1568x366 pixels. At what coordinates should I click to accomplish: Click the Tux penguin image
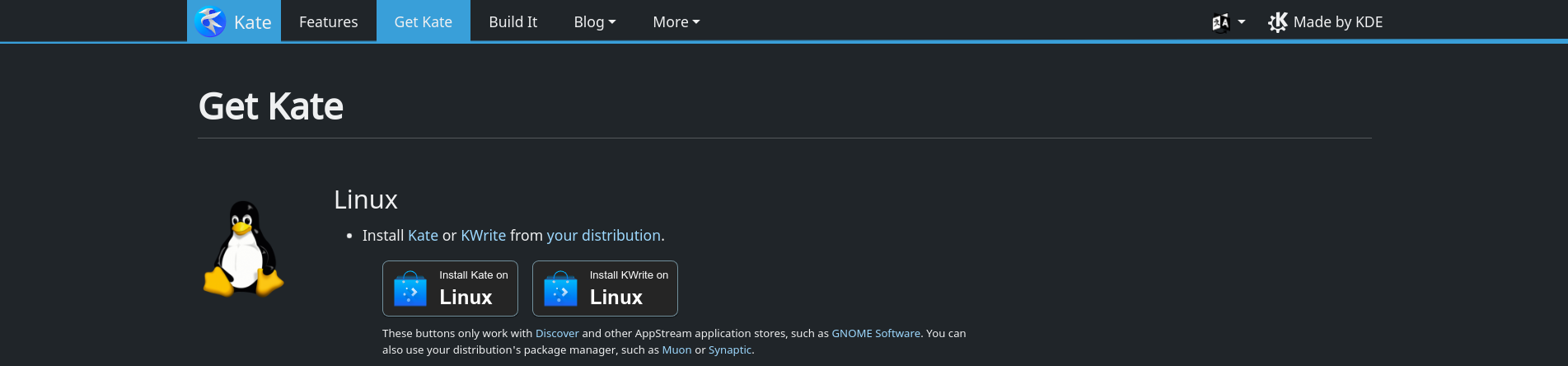click(x=243, y=249)
